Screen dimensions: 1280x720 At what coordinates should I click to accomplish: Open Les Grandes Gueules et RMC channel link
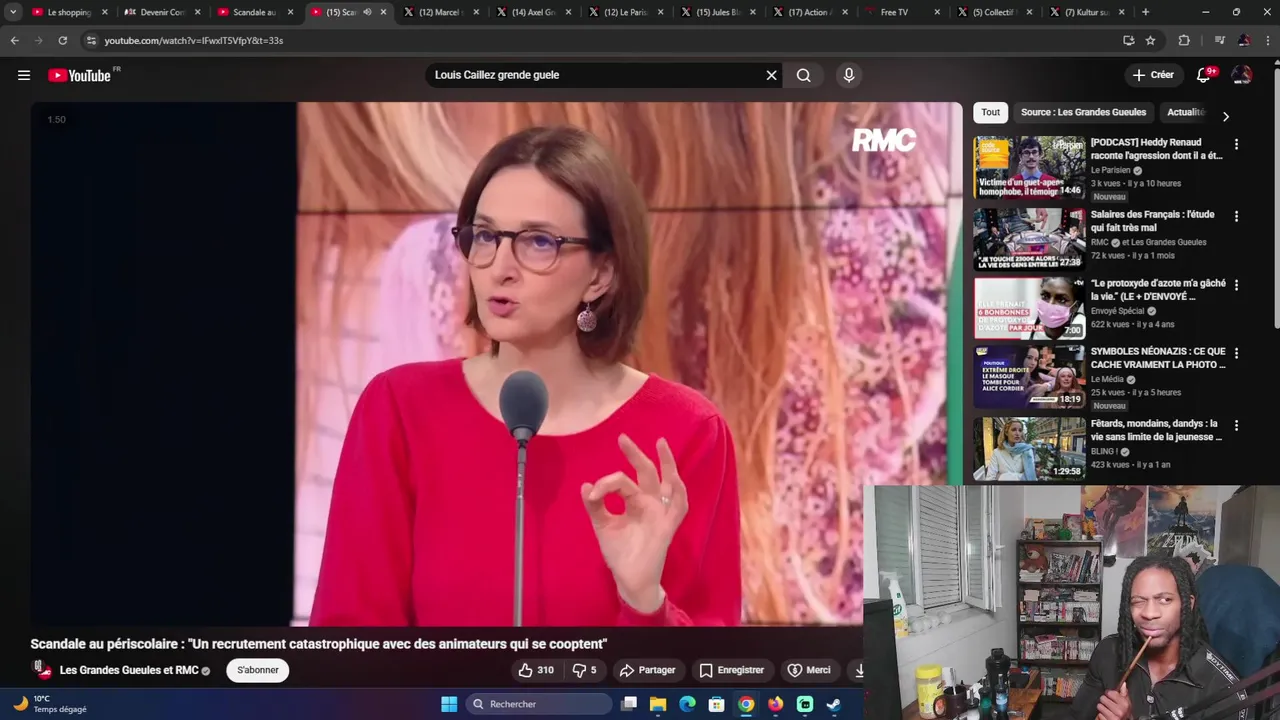point(129,670)
